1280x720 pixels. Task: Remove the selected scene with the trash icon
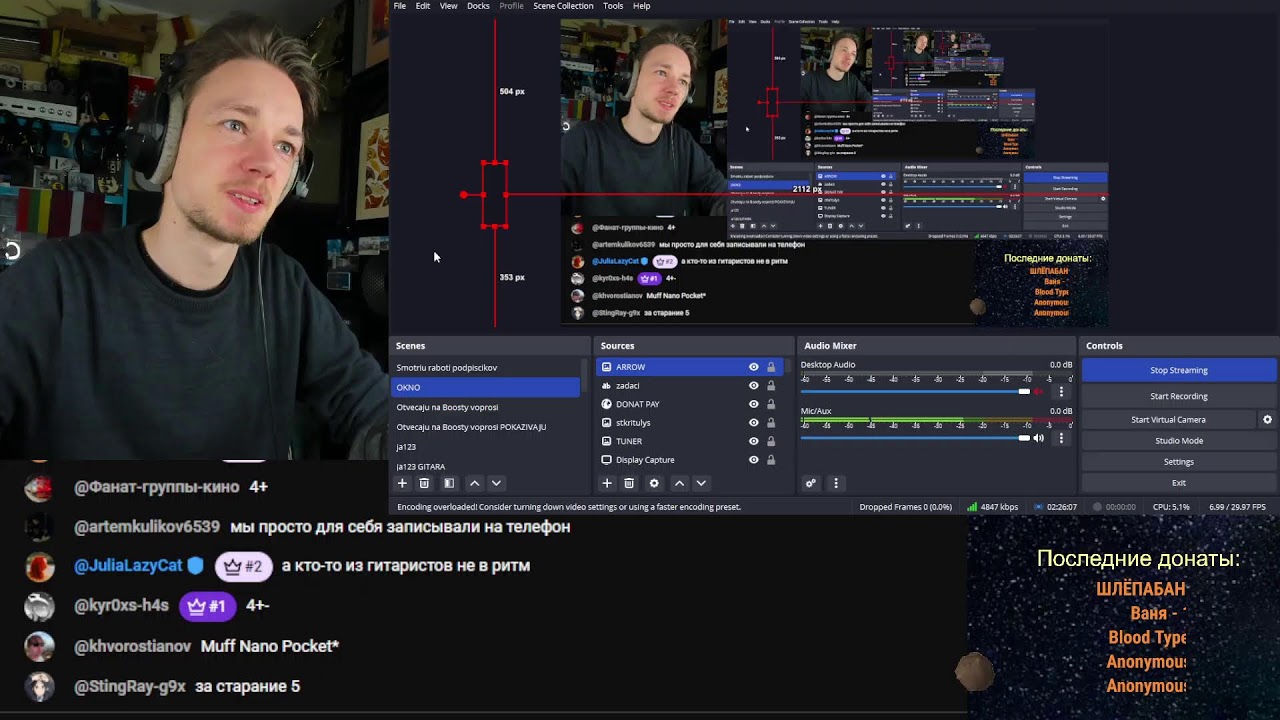(x=424, y=483)
